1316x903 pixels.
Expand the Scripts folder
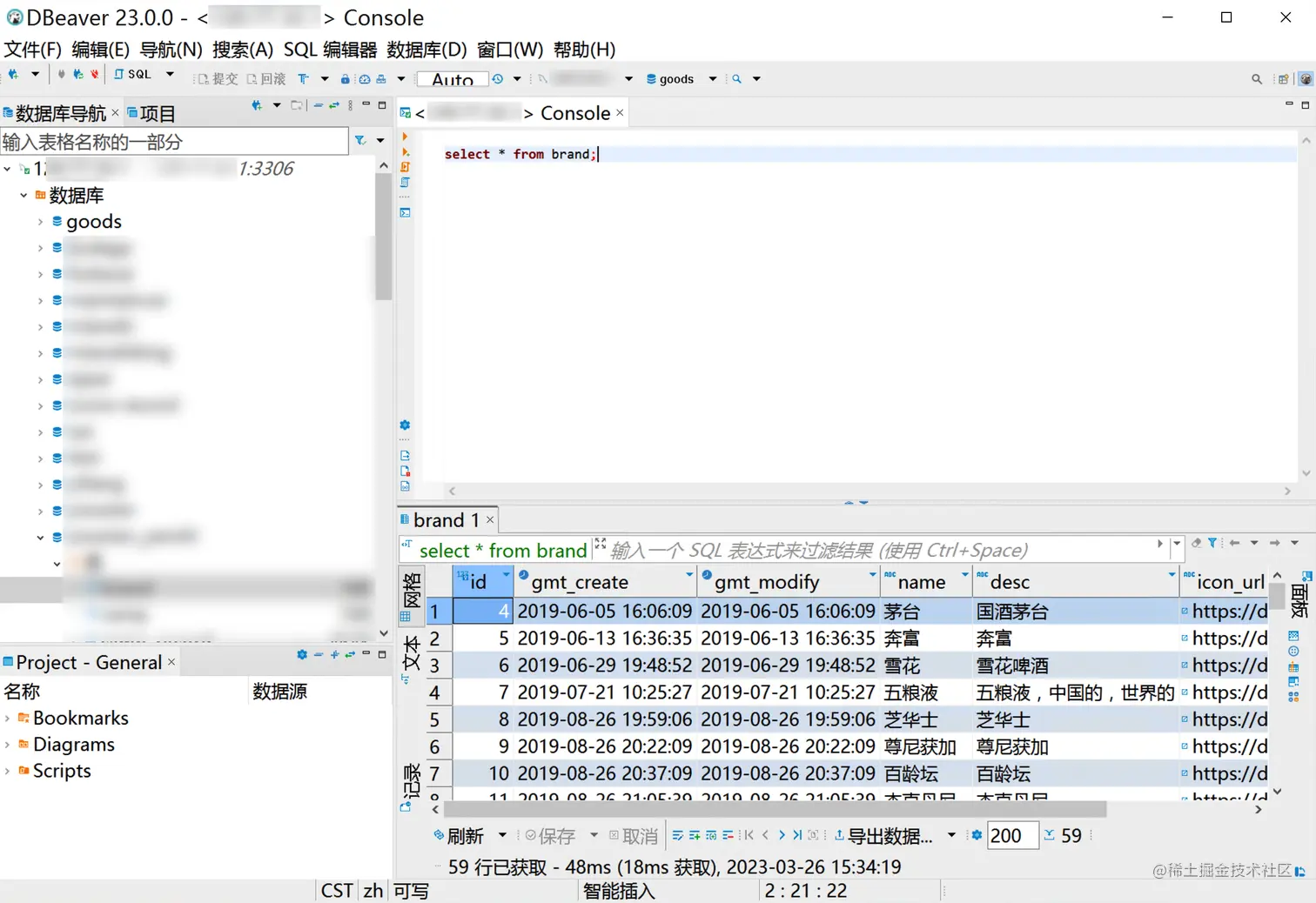click(8, 771)
